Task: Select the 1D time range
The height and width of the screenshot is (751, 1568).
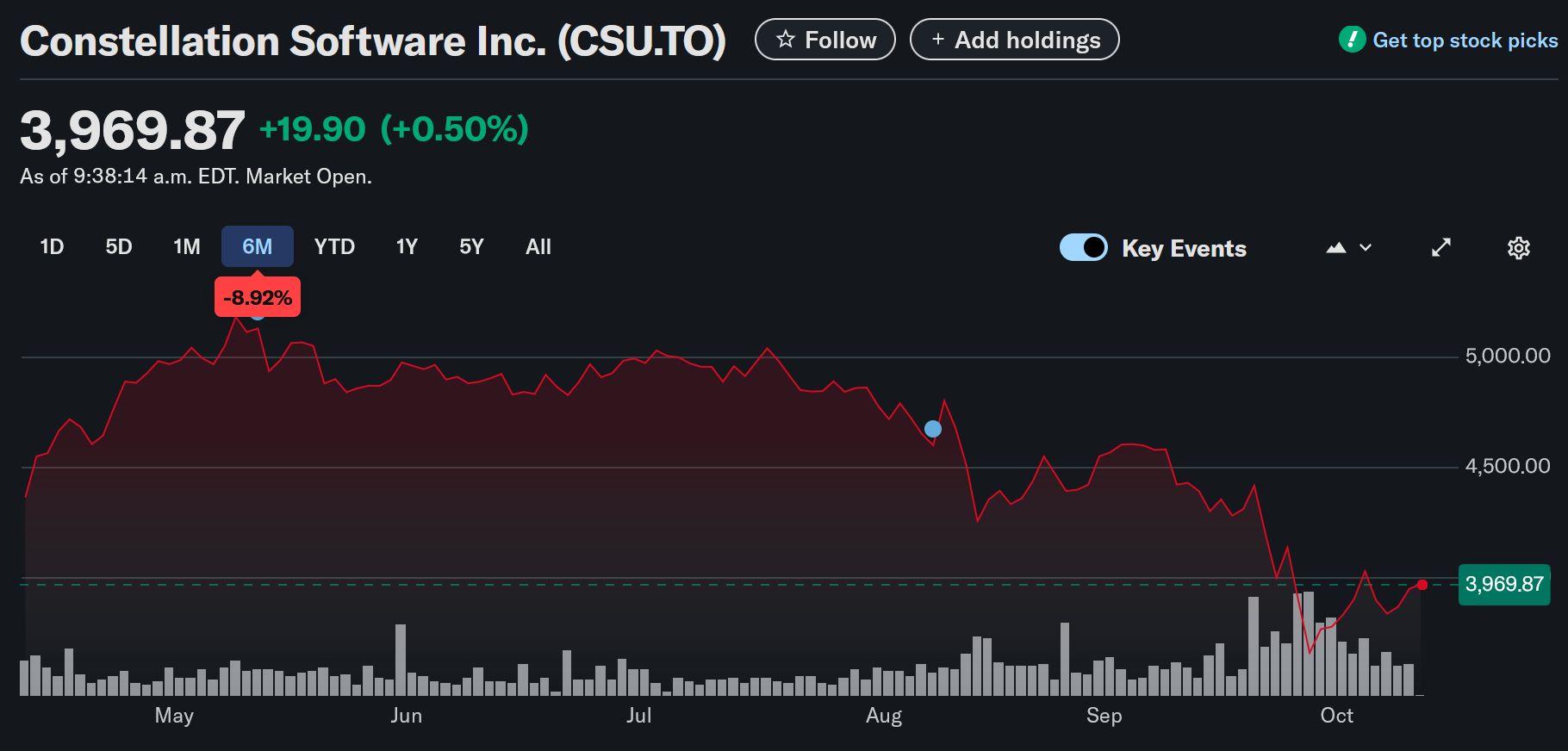Action: pyautogui.click(x=52, y=247)
